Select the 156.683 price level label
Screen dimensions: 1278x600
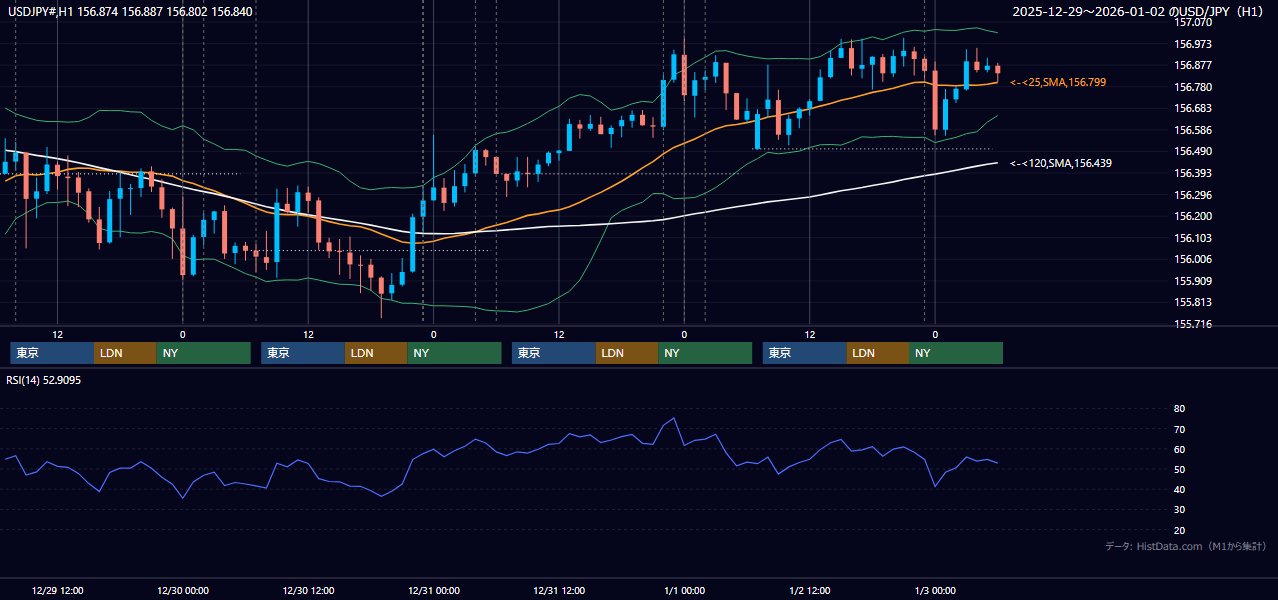[1192, 108]
